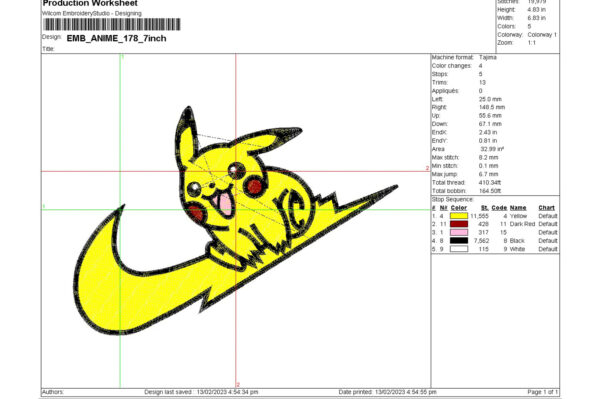Select the EndY value '0.81 in'
Image resolution: width=600 pixels, height=399 pixels.
pos(488,141)
